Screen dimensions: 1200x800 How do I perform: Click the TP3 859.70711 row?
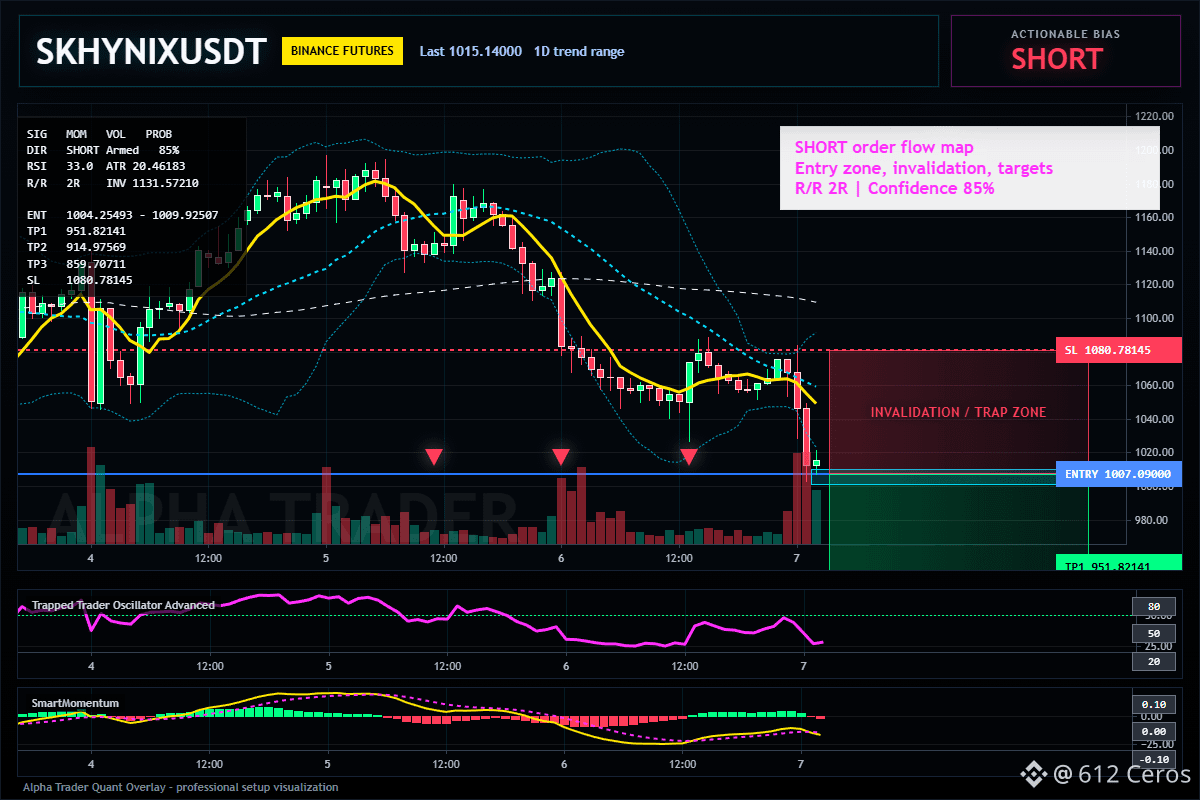pos(77,264)
